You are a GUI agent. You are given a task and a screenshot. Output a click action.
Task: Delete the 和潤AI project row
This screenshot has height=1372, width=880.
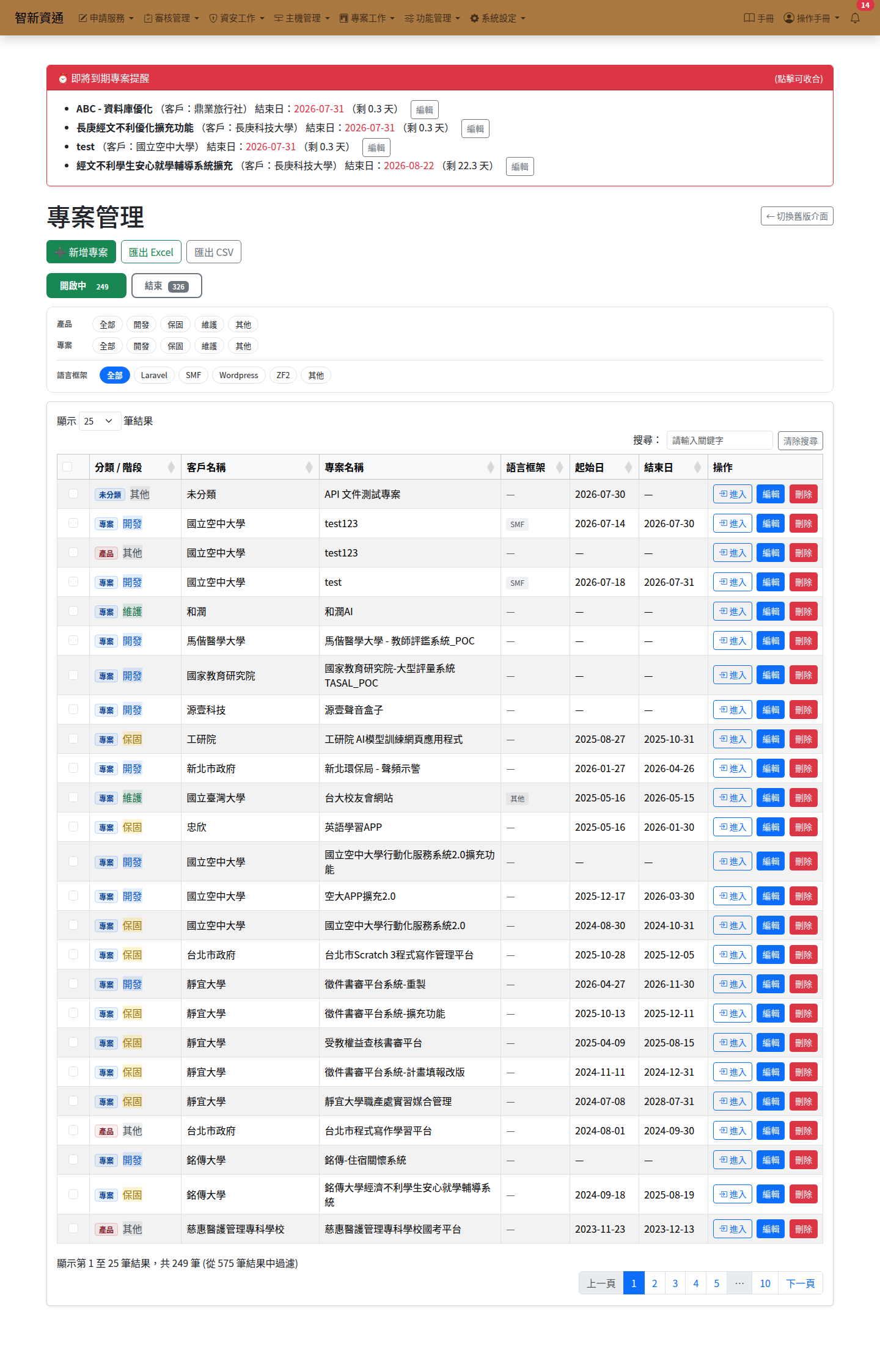804,611
